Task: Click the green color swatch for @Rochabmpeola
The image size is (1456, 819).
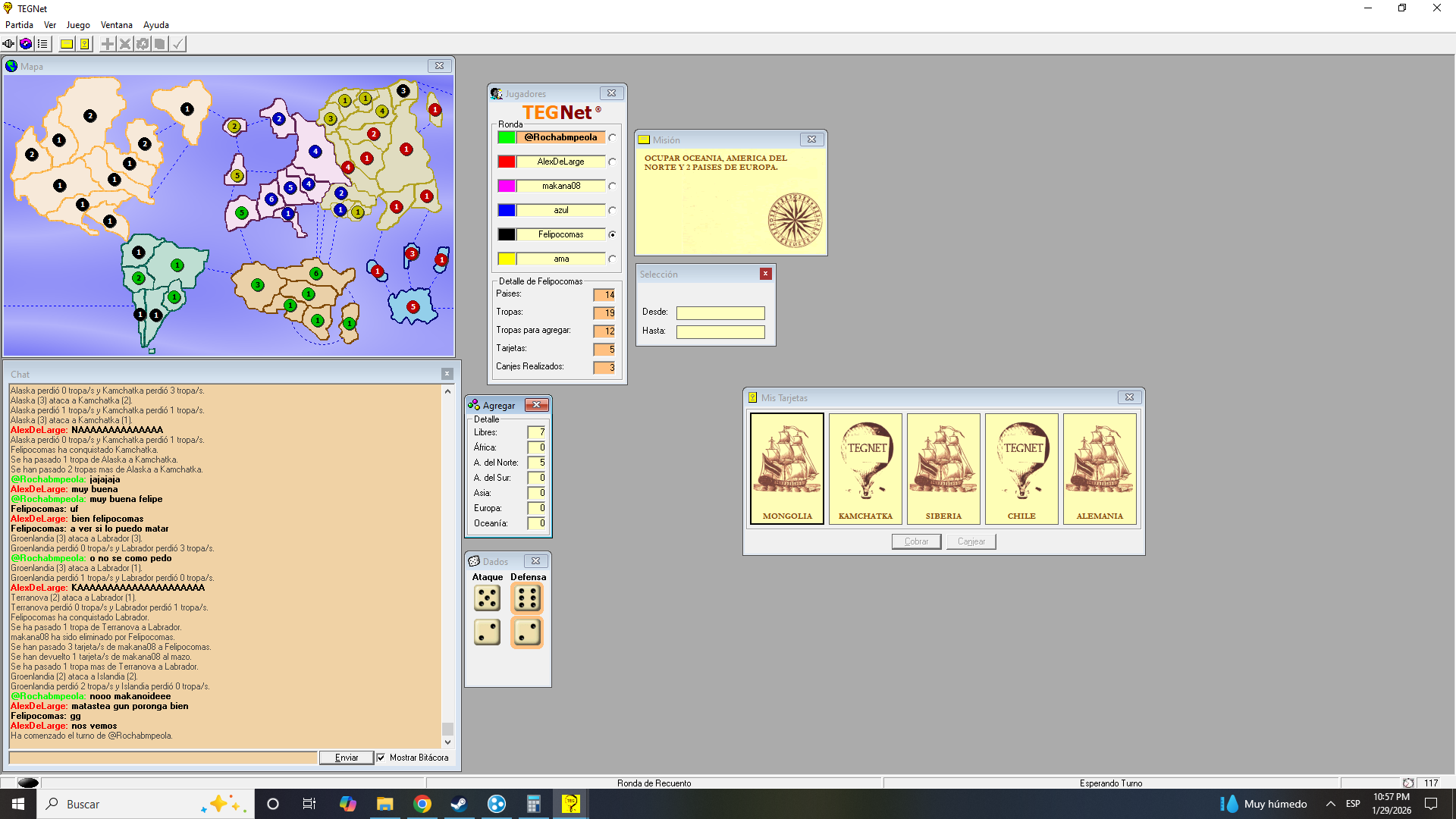Action: (x=507, y=137)
